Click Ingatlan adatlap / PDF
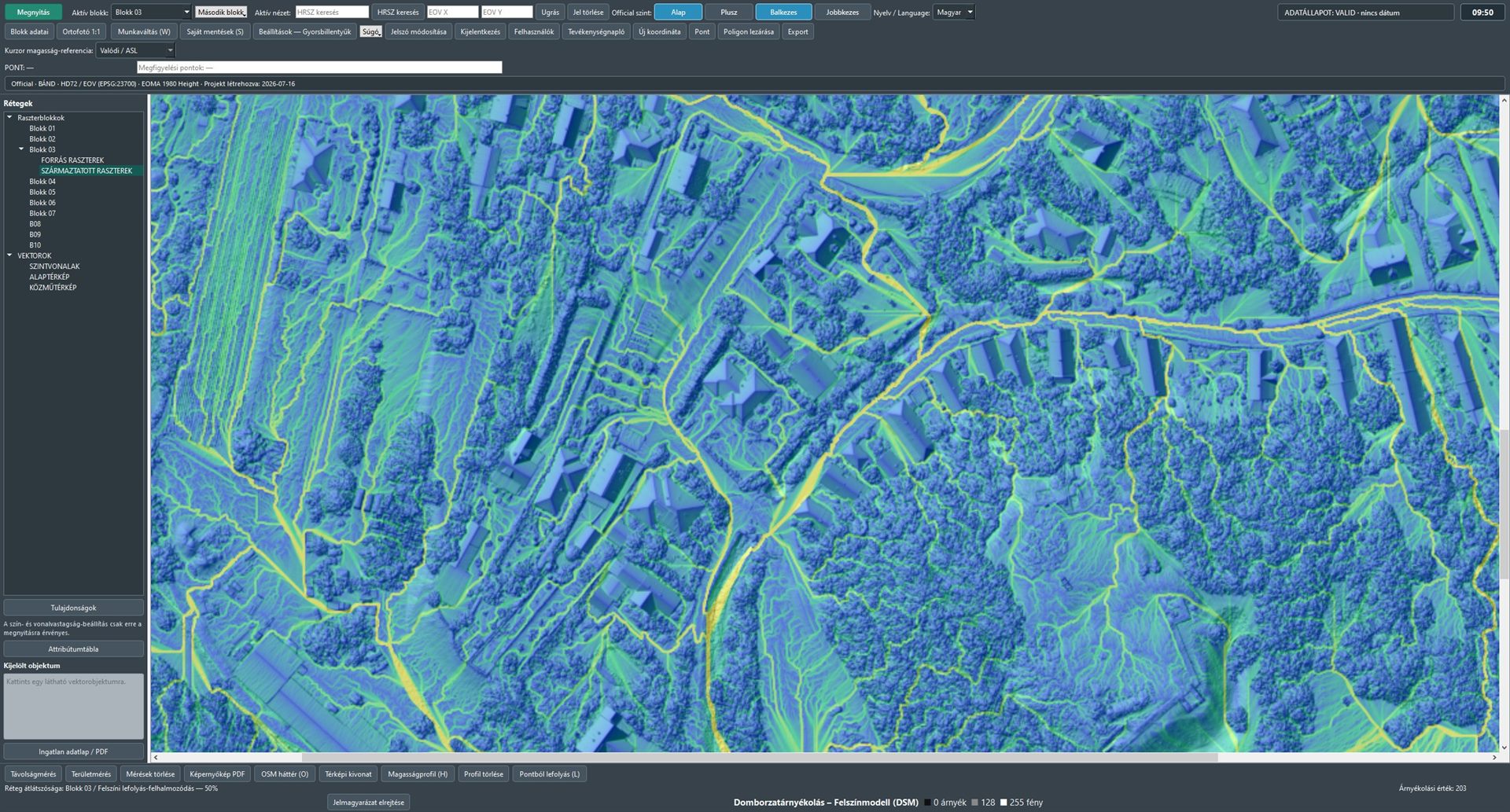The image size is (1510, 812). point(74,752)
